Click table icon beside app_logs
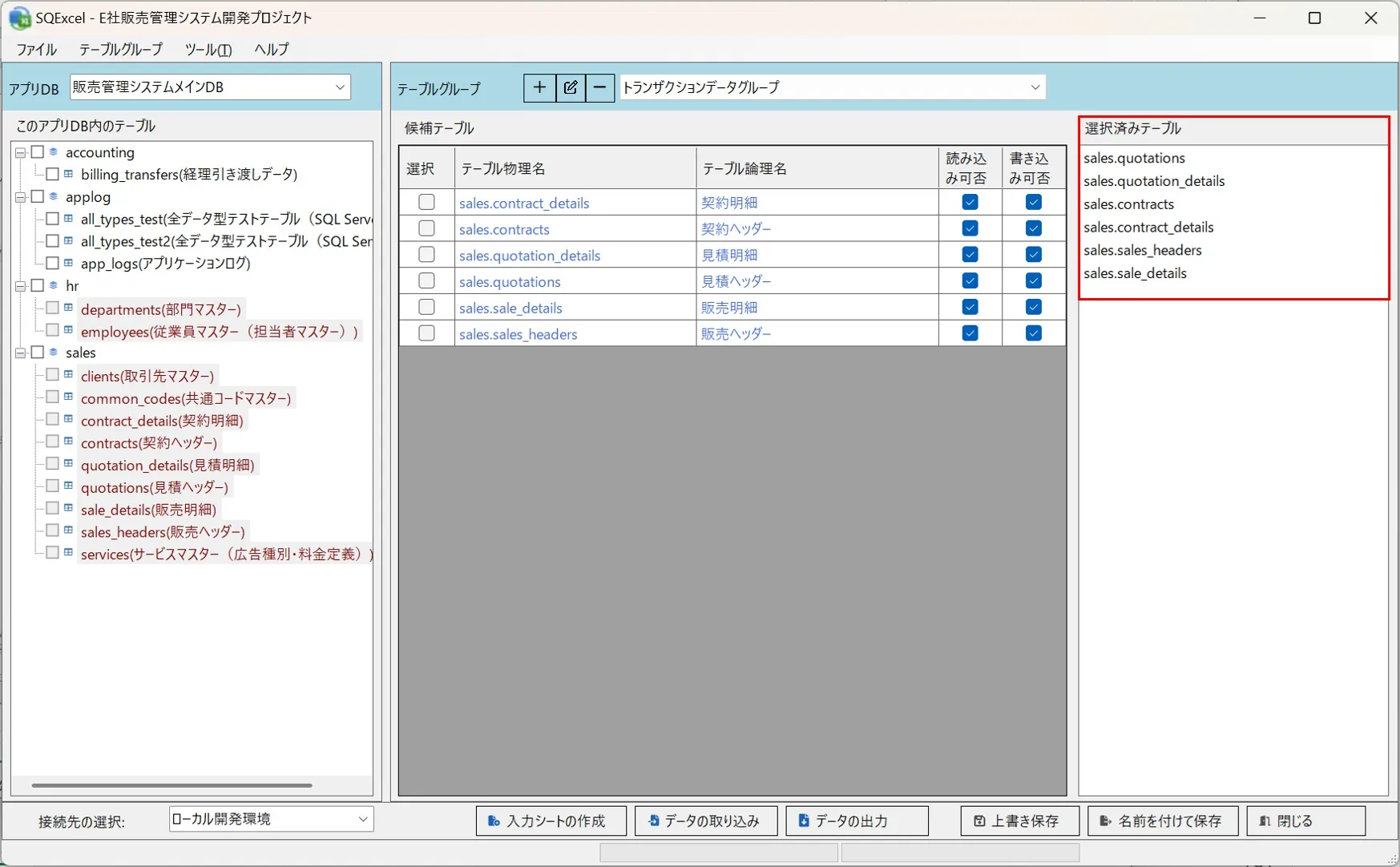Viewport: 1400px width, 867px height. pyautogui.click(x=69, y=263)
